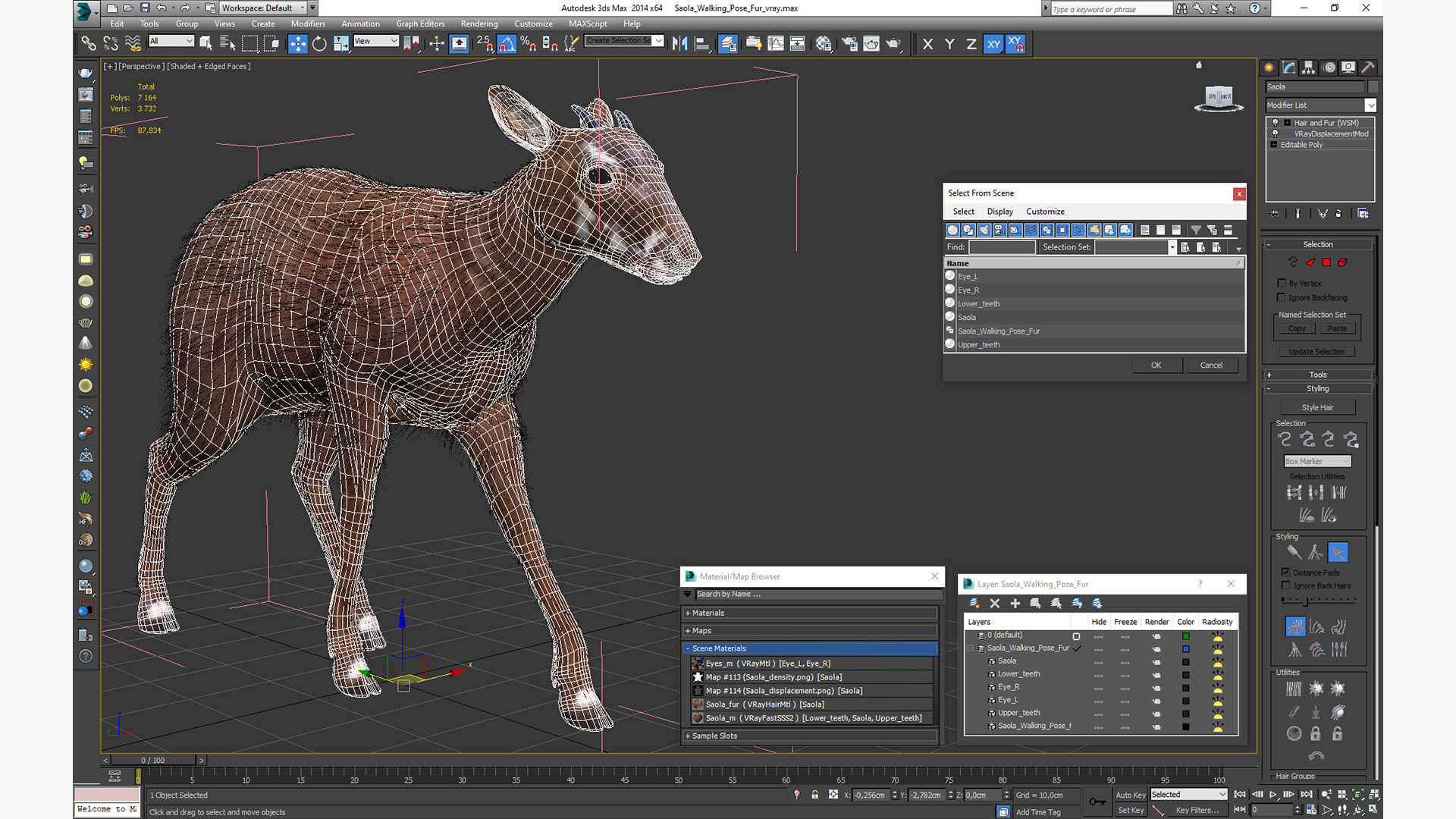Expand the Maps section in the Material Browser

(810, 630)
